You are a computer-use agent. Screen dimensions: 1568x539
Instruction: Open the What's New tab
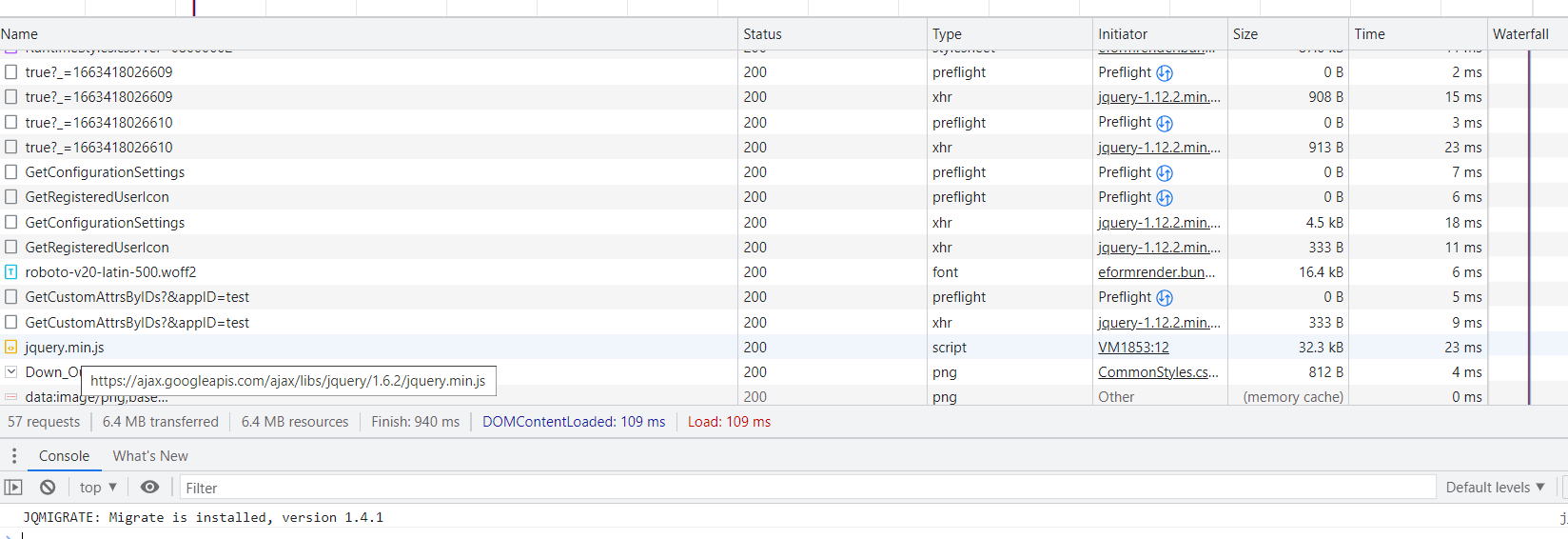tap(150, 456)
